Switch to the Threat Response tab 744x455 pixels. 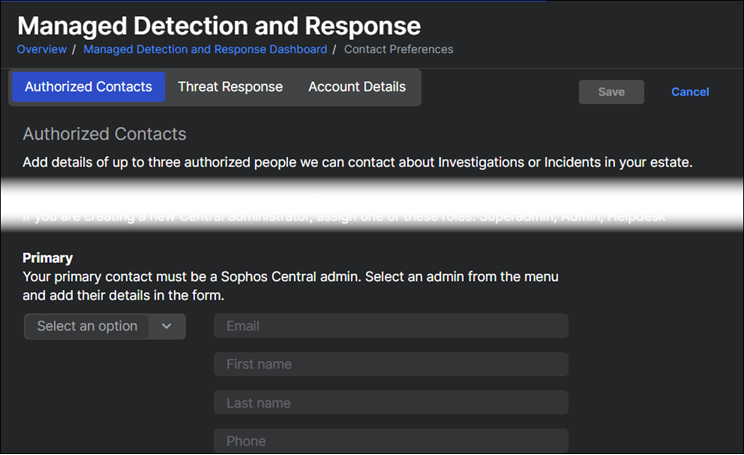(x=230, y=87)
